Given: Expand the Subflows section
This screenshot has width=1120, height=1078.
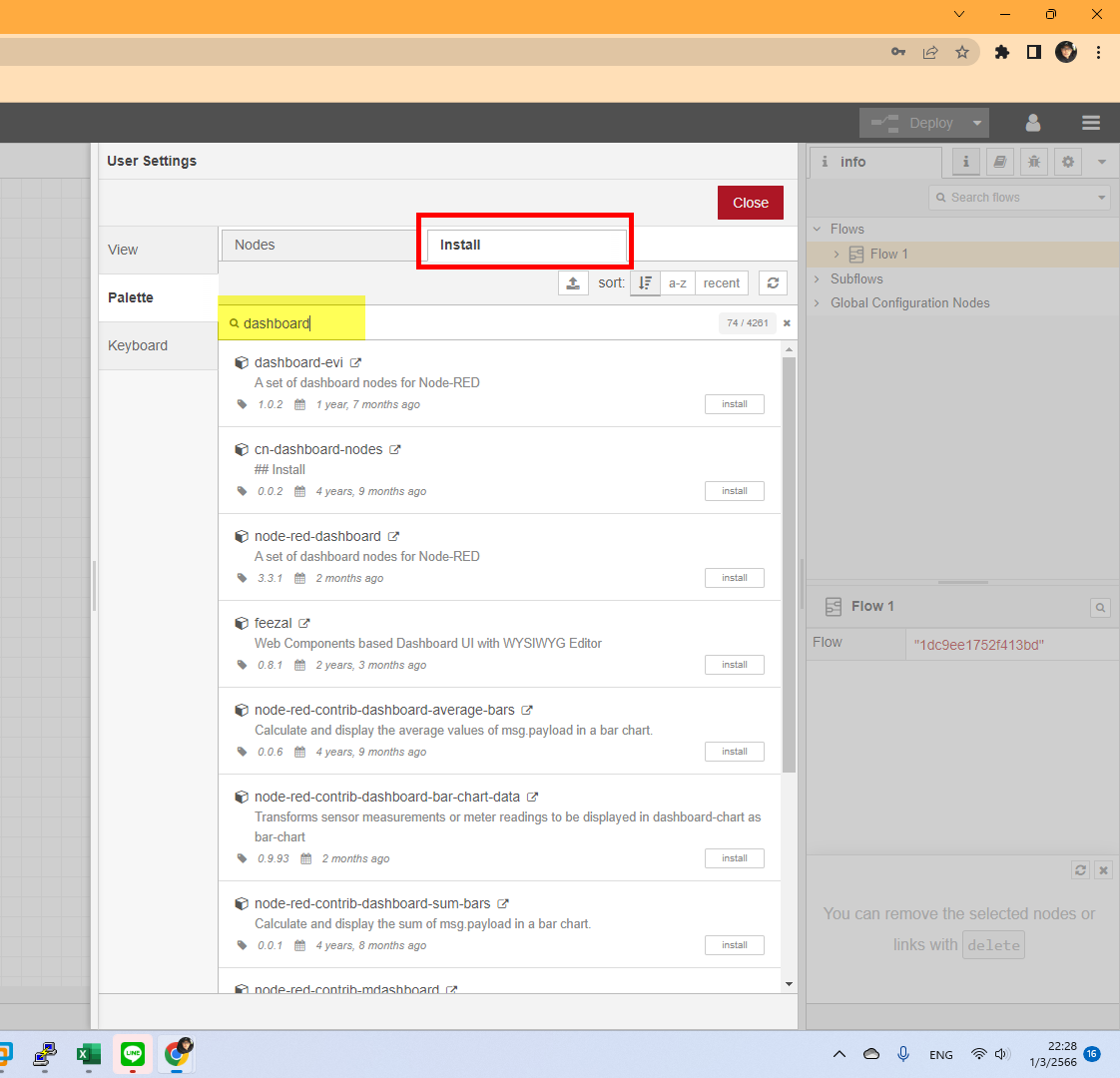Looking at the screenshot, I should (818, 279).
